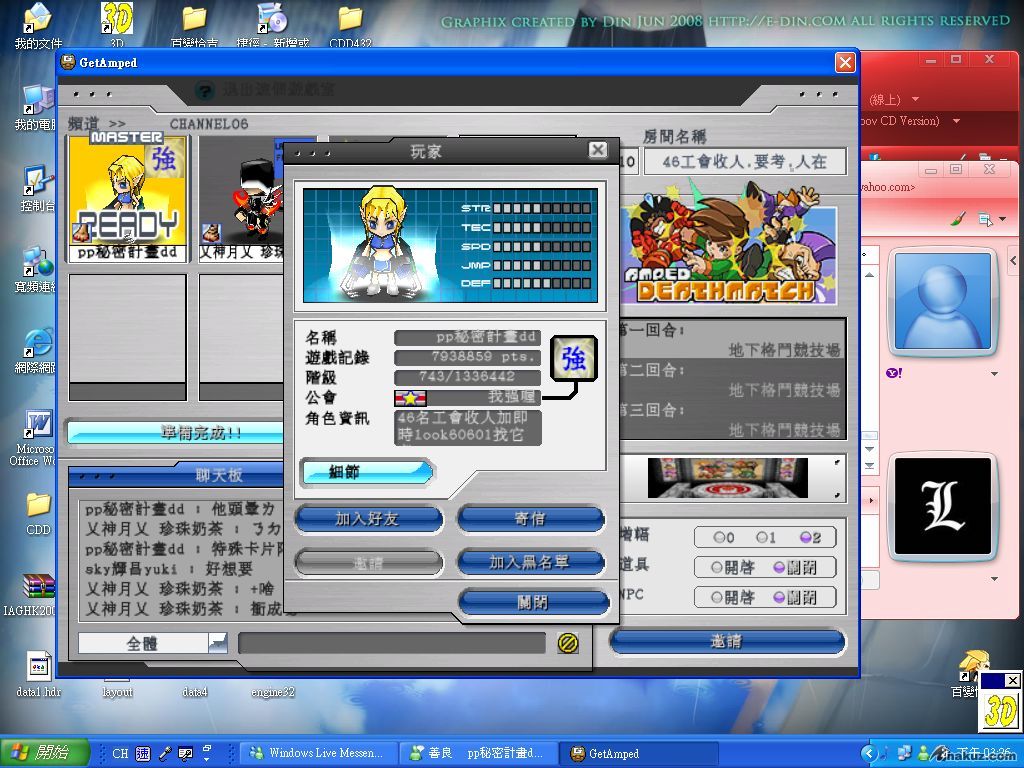Open the 全體 chat target dropdown

[x=218, y=643]
